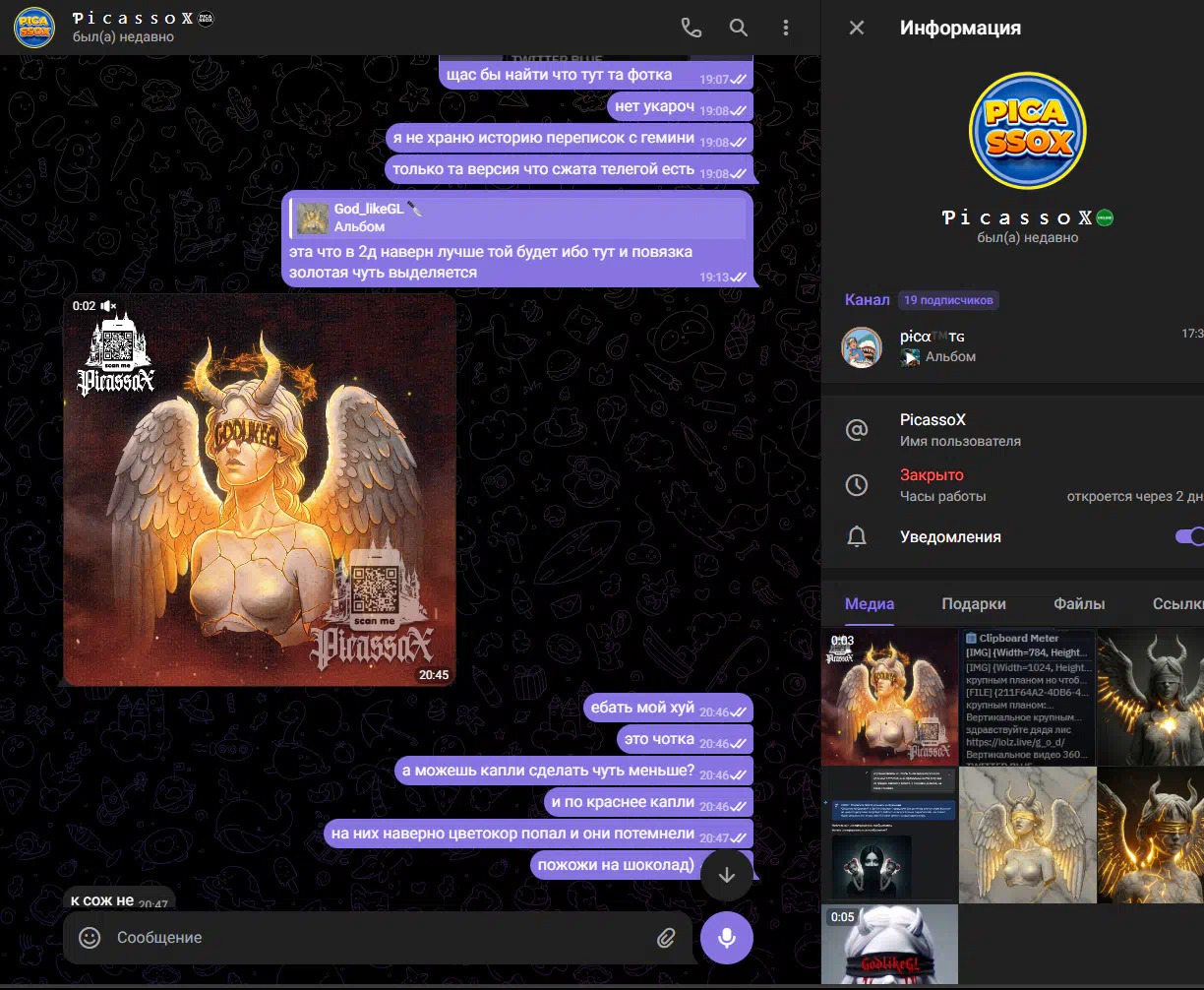Select message "я не храню историю переписок с гемини"
The height and width of the screenshot is (990, 1204).
[570, 138]
